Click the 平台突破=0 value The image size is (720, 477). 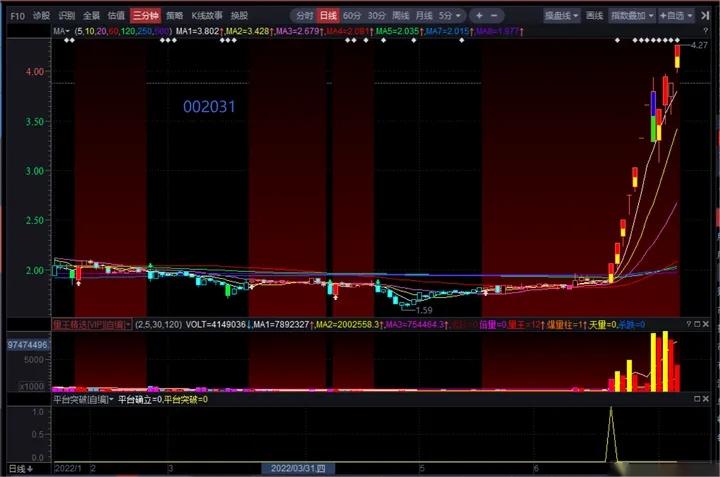pyautogui.click(x=186, y=399)
